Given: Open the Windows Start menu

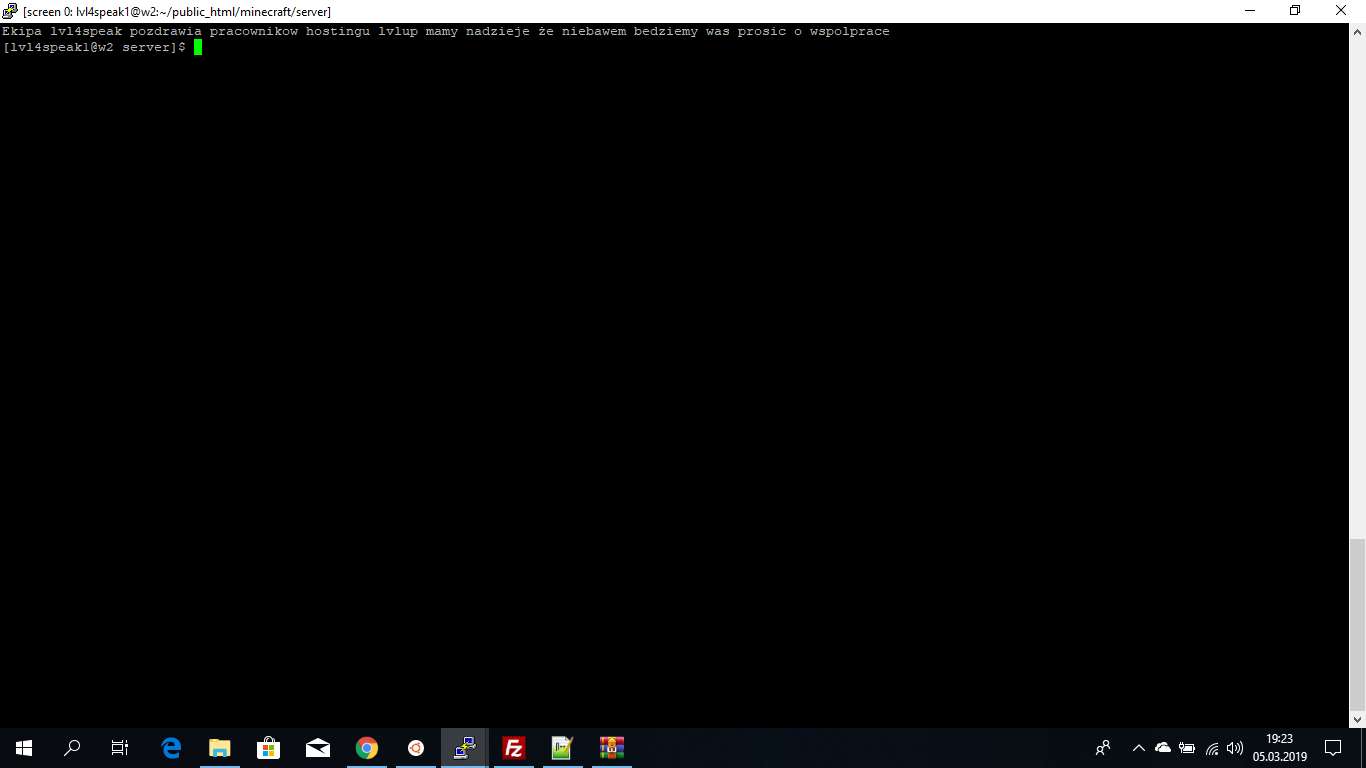Looking at the screenshot, I should [24, 748].
